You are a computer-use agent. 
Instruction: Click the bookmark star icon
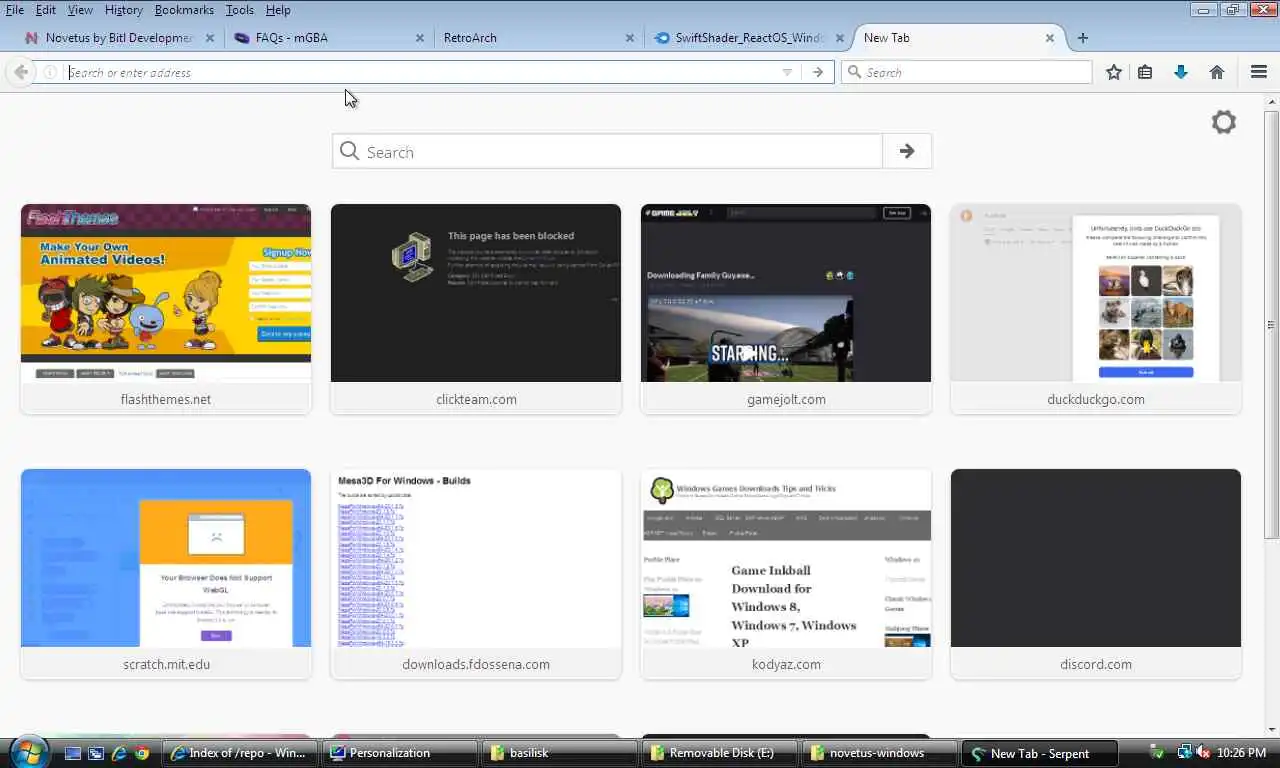tap(1114, 72)
